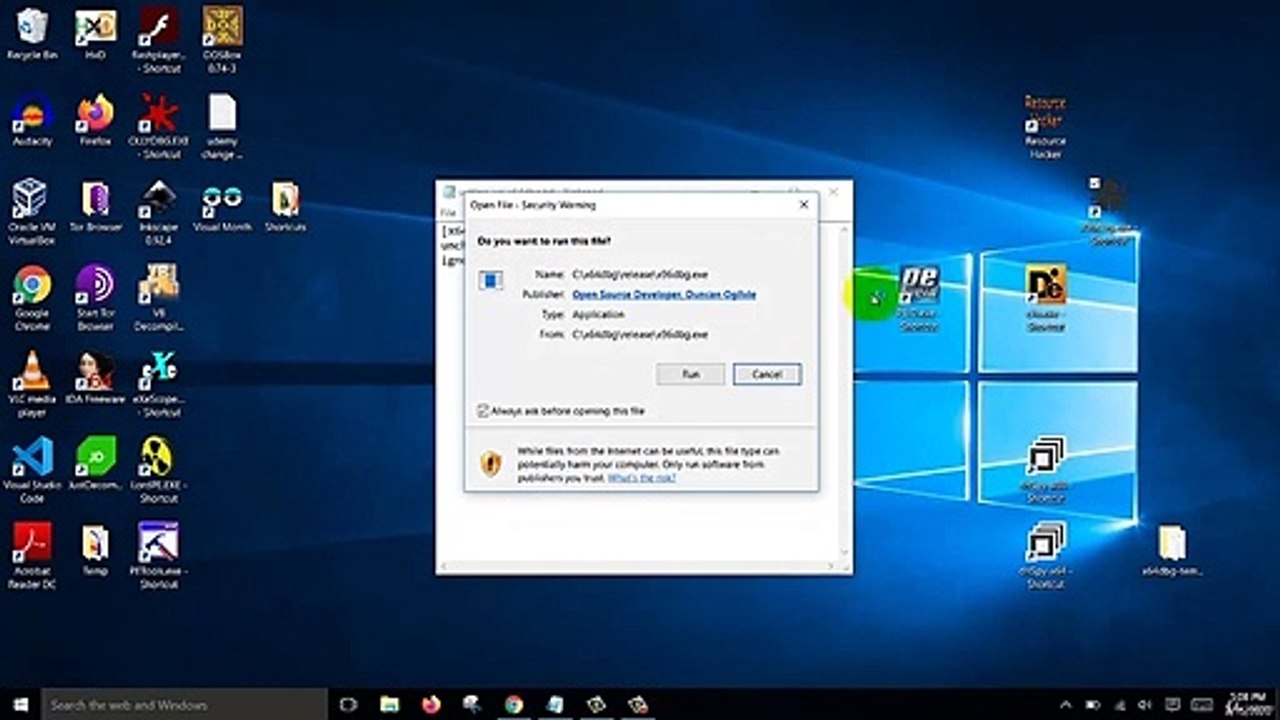This screenshot has width=1280, height=720.
Task: Open the PE Studio shortcut icon
Action: pos(919,298)
